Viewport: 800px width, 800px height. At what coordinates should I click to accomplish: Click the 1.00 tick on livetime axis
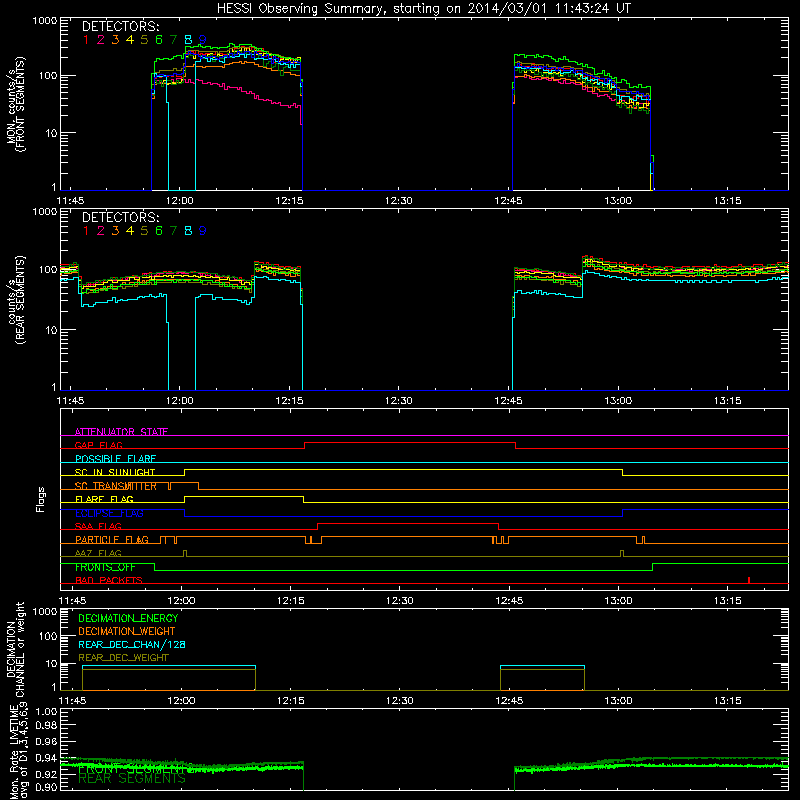click(x=47, y=712)
